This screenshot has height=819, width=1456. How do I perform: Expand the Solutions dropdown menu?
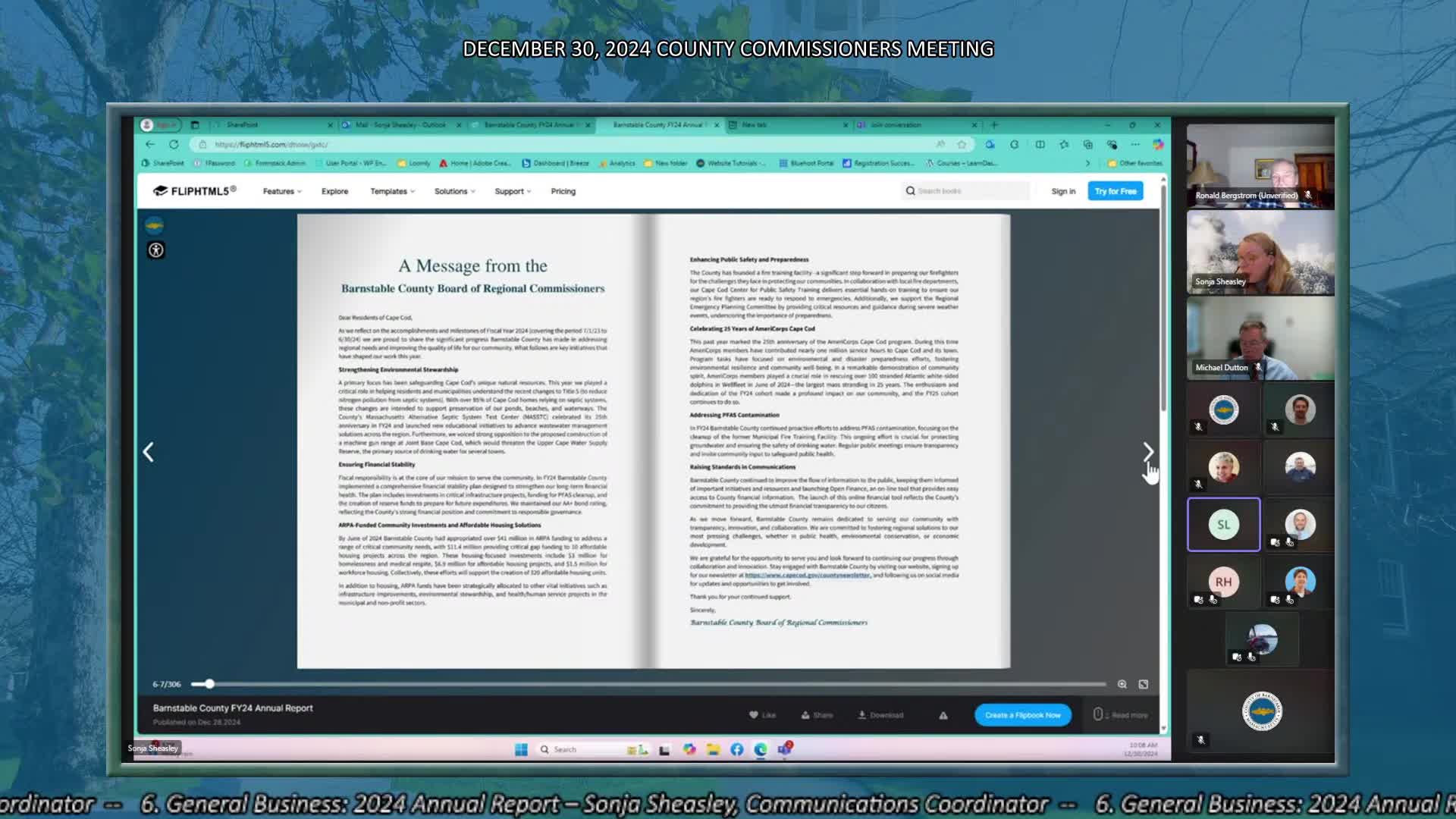coord(455,191)
